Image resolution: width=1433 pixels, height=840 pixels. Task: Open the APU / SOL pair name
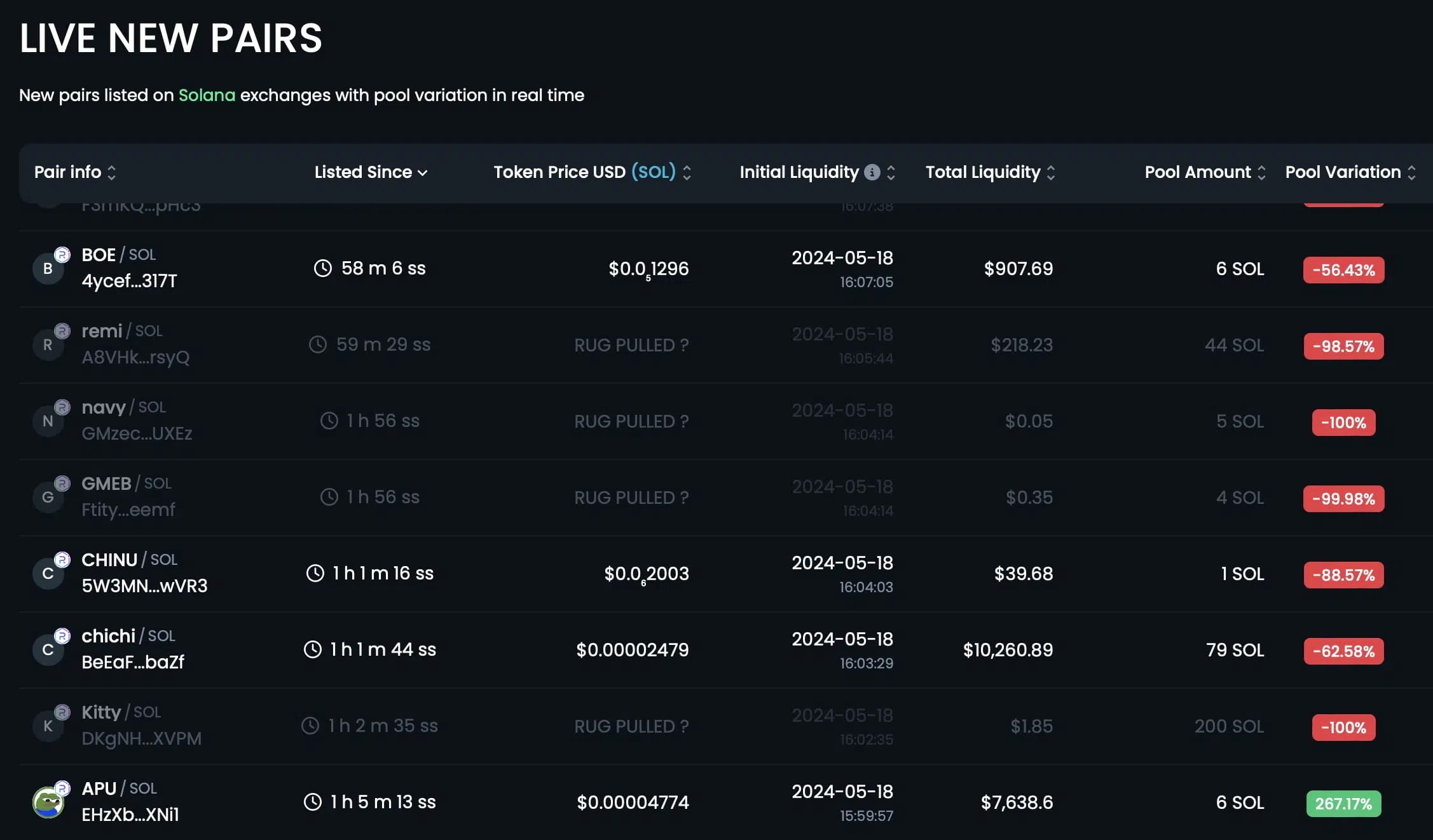[120, 789]
